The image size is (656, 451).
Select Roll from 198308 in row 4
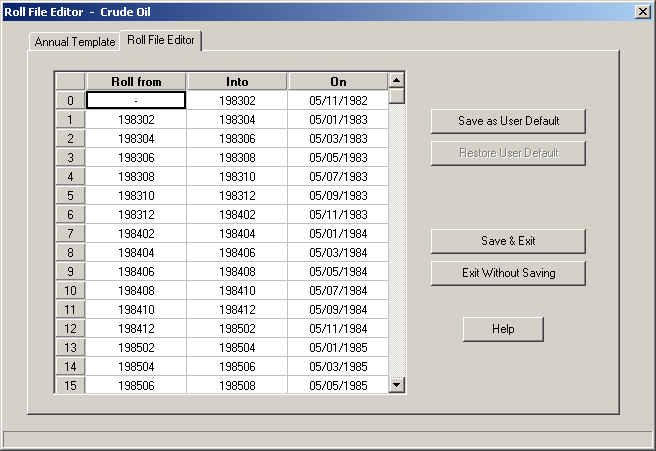pyautogui.click(x=136, y=177)
